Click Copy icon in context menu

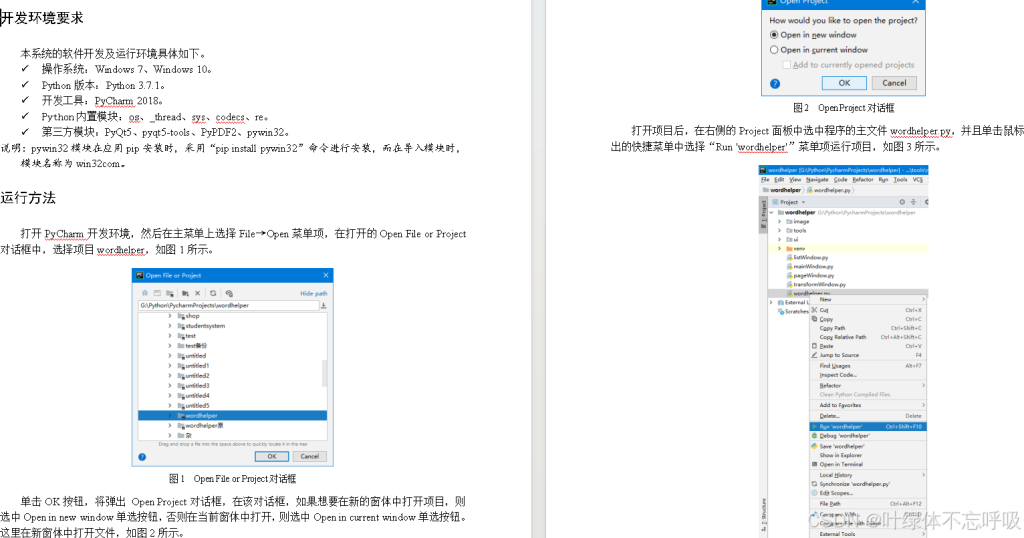[x=814, y=319]
